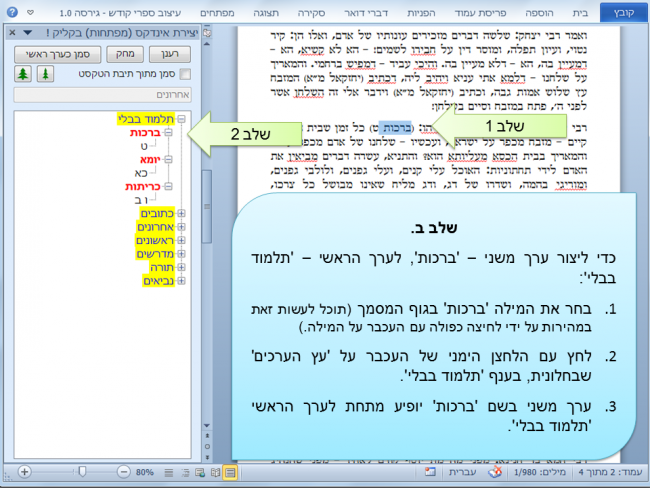Image resolution: width=650 pixels, height=488 pixels.
Task: Switch to Draft view icon
Action: (x=169, y=472)
